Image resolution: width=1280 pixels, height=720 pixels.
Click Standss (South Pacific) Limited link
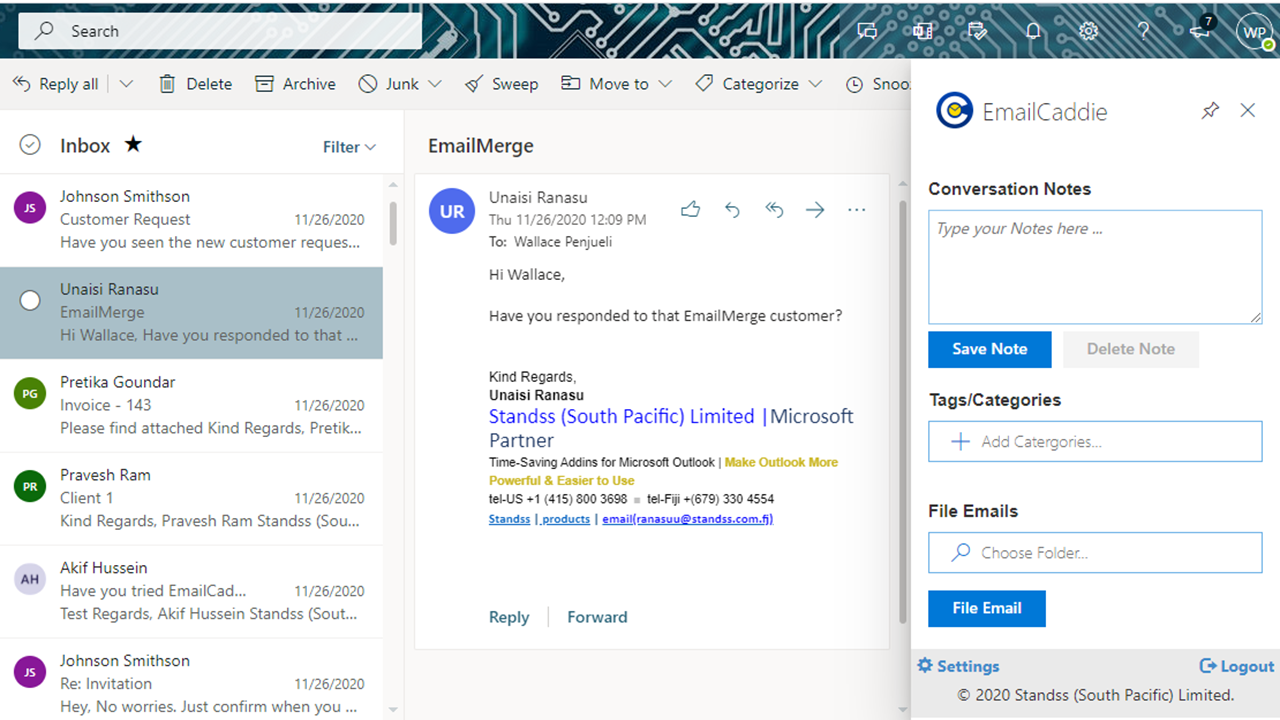click(622, 416)
